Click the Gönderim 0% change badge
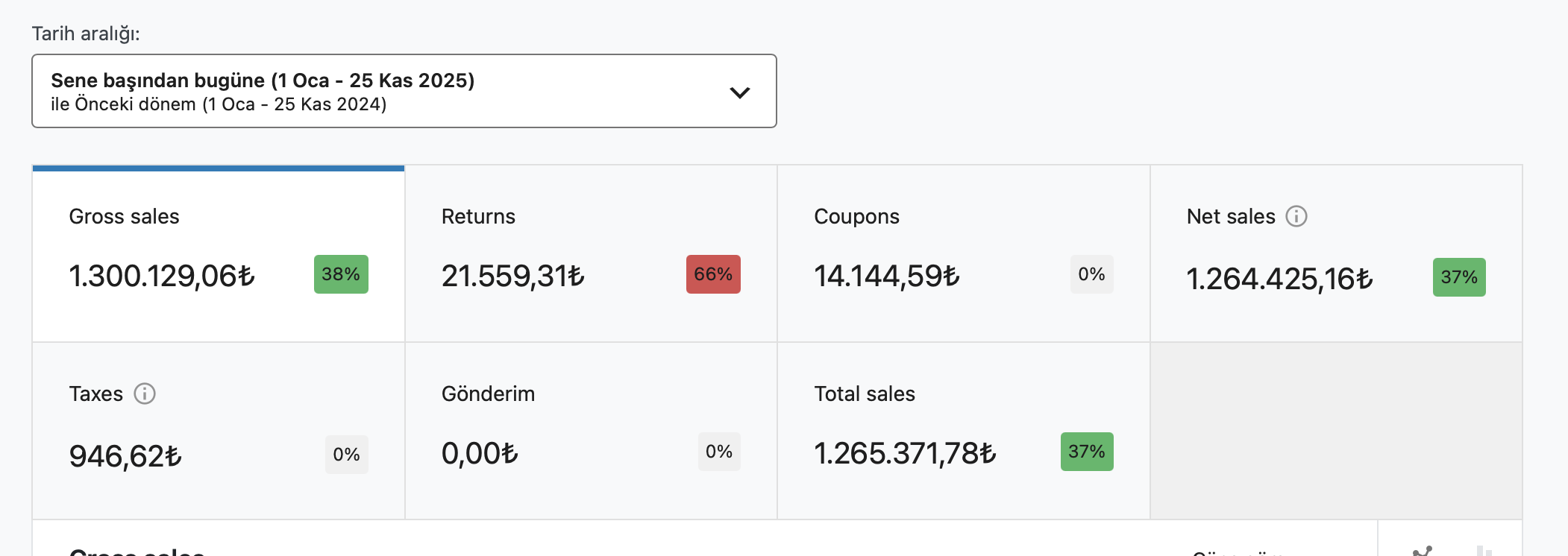Screen dimensions: 1568x556 (x=719, y=452)
